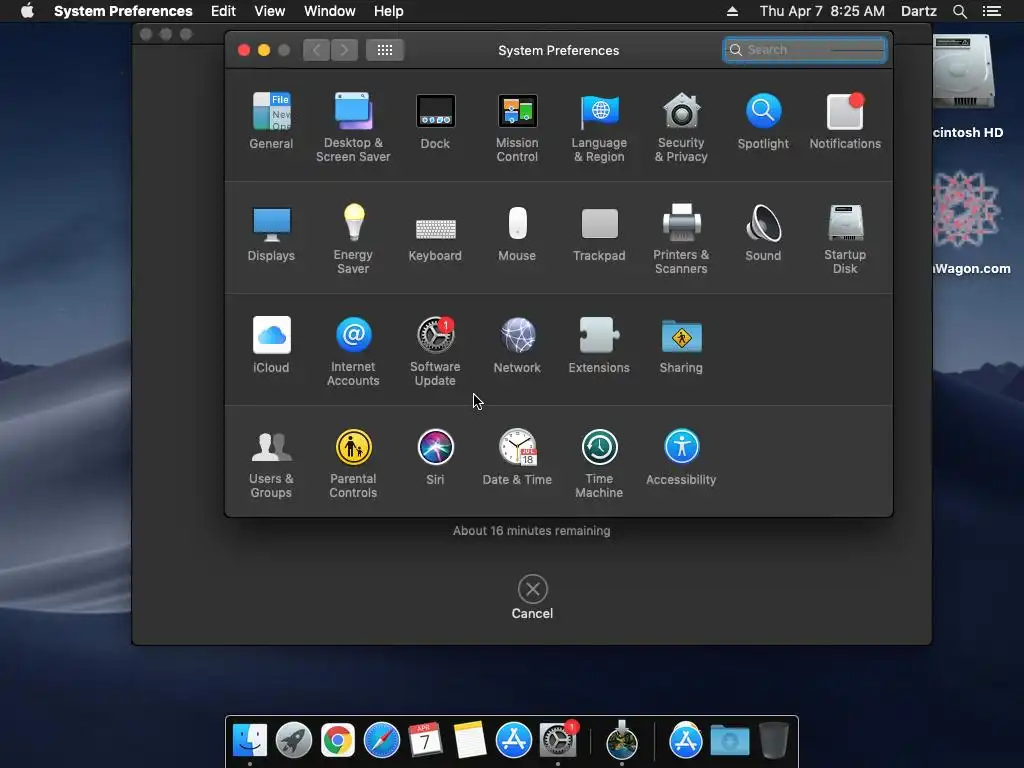The width and height of the screenshot is (1024, 768).
Task: Open Google Chrome from the Dock
Action: click(338, 741)
